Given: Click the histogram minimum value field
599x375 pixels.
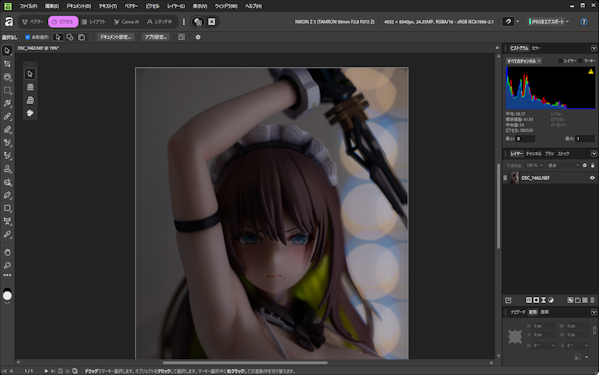Looking at the screenshot, I should (525, 139).
